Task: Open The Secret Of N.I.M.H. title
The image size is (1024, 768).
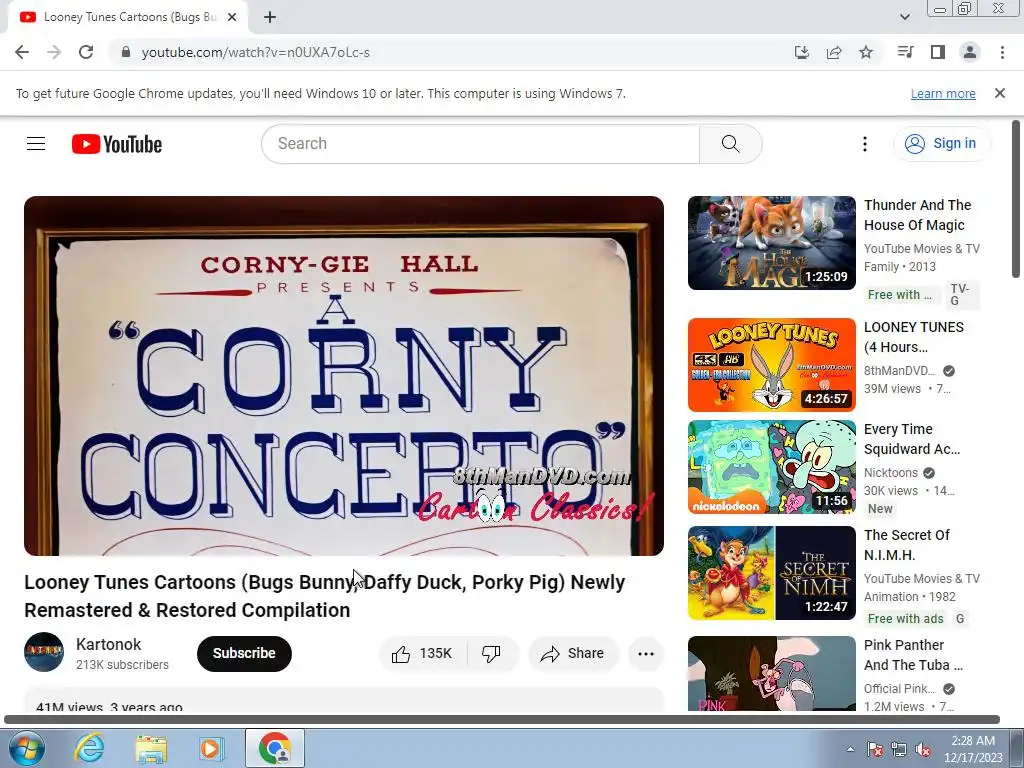Action: coord(906,545)
